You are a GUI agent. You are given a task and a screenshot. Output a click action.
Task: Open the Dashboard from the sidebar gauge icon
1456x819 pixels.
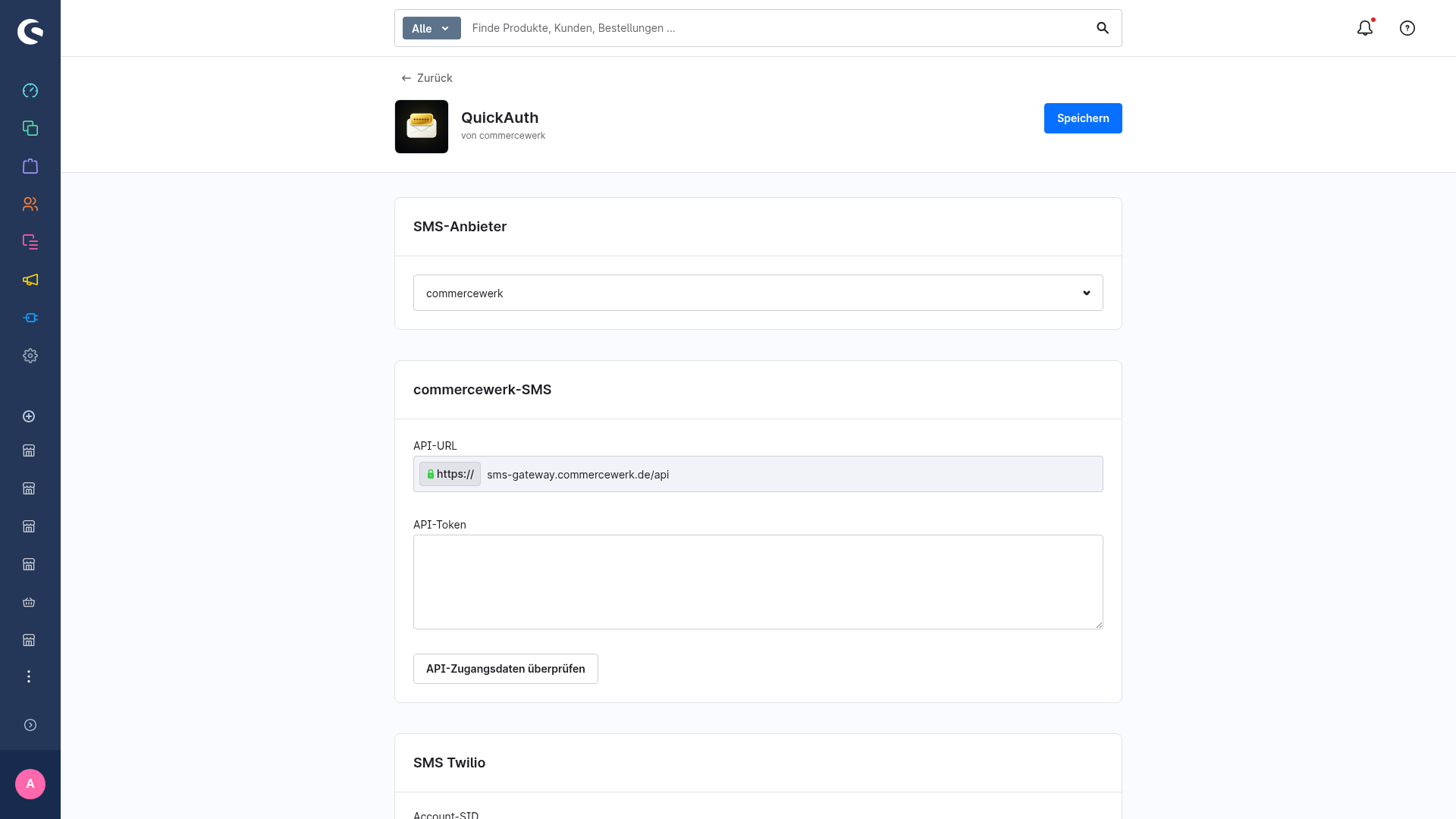(x=30, y=90)
